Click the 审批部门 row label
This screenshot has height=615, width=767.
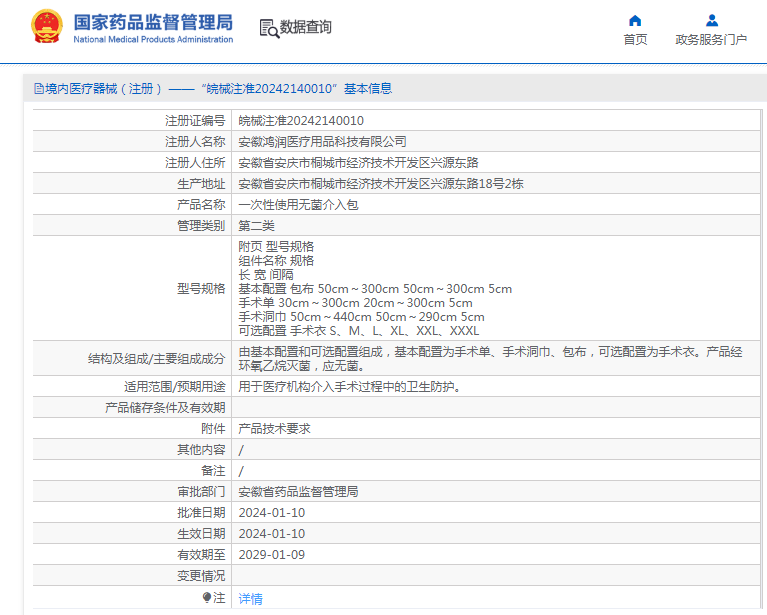(x=201, y=492)
